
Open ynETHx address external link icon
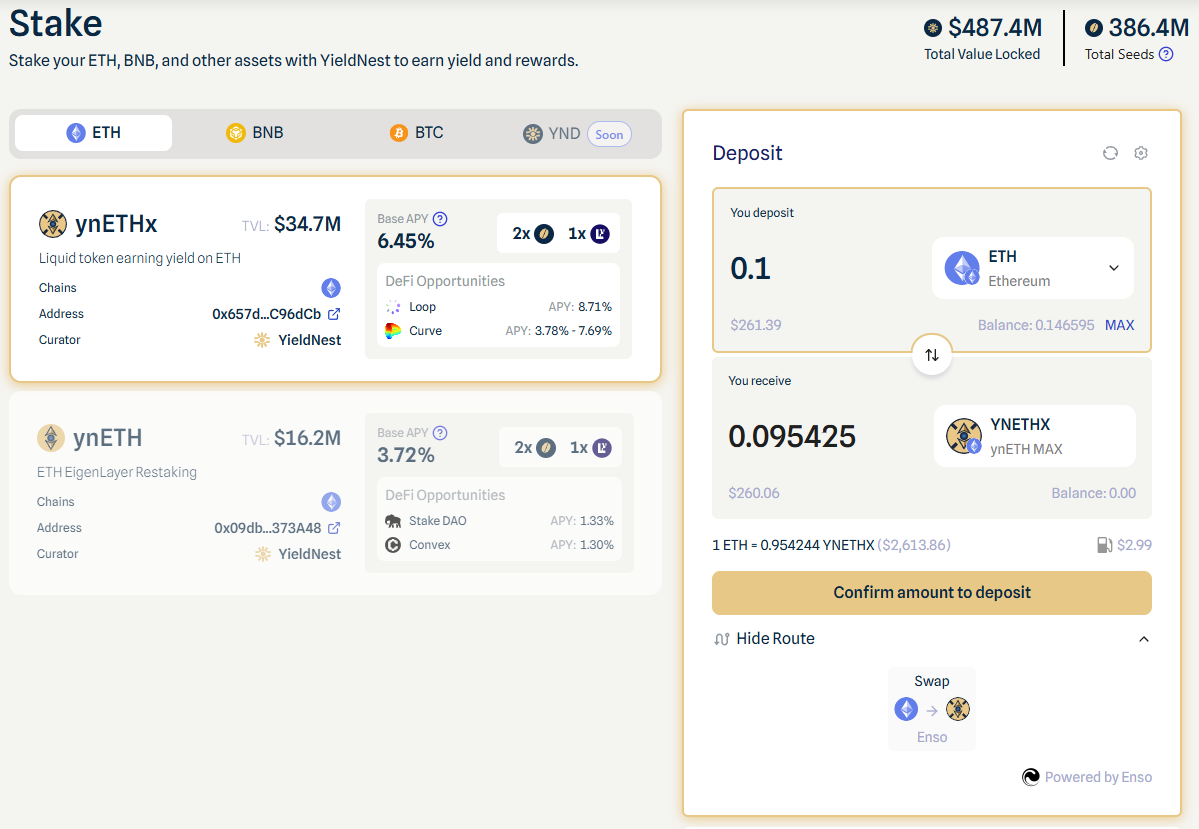coord(334,314)
